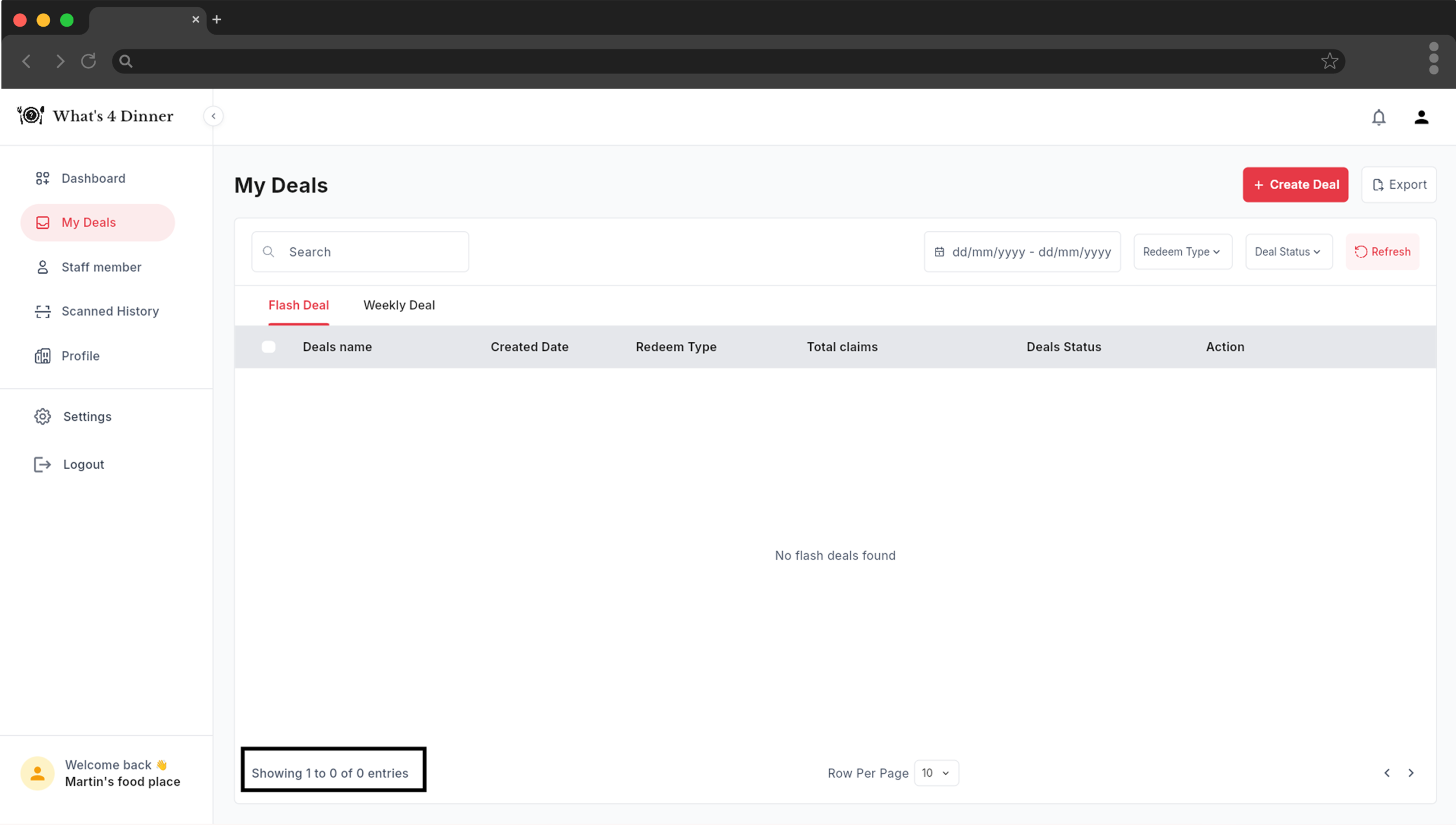Select the Dashboard icon in the sidebar

coord(42,178)
